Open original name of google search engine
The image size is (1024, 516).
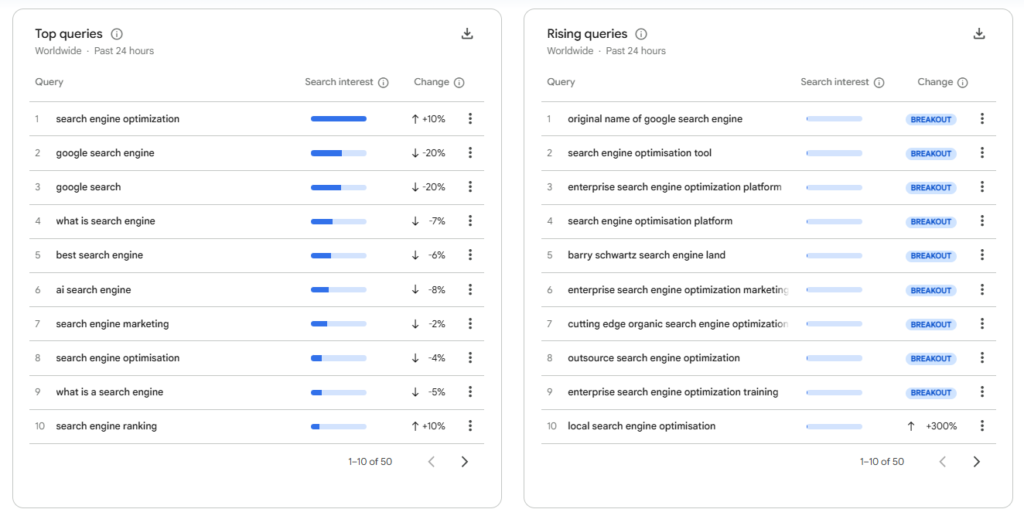pyautogui.click(x=655, y=119)
